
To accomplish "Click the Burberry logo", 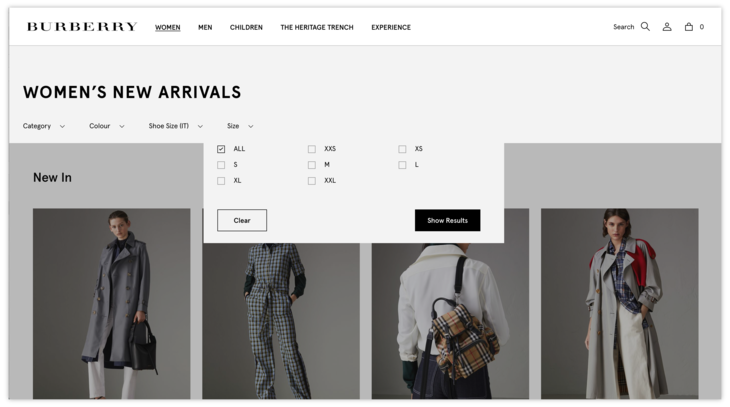I will [82, 27].
